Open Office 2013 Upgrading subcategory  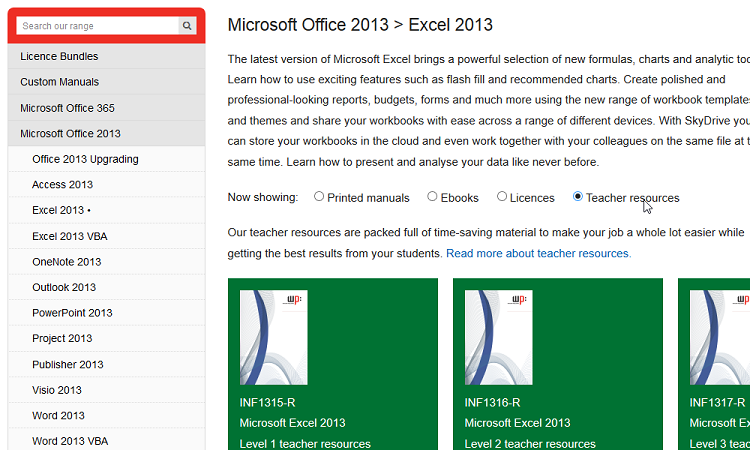pyautogui.click(x=107, y=159)
